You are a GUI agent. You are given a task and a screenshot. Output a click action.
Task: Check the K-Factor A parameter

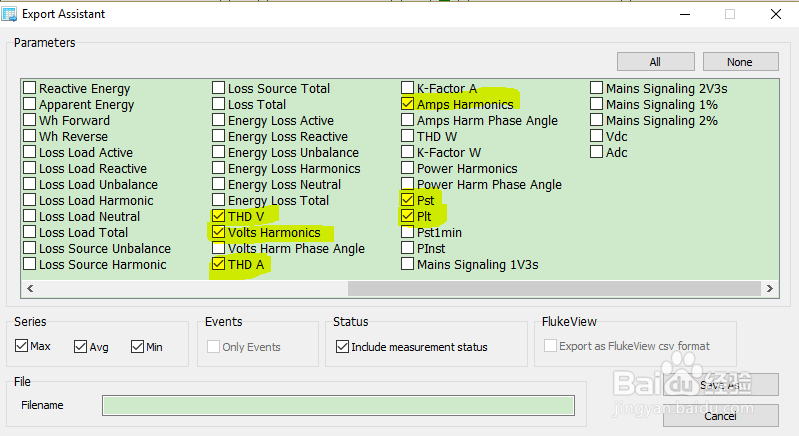coord(408,89)
